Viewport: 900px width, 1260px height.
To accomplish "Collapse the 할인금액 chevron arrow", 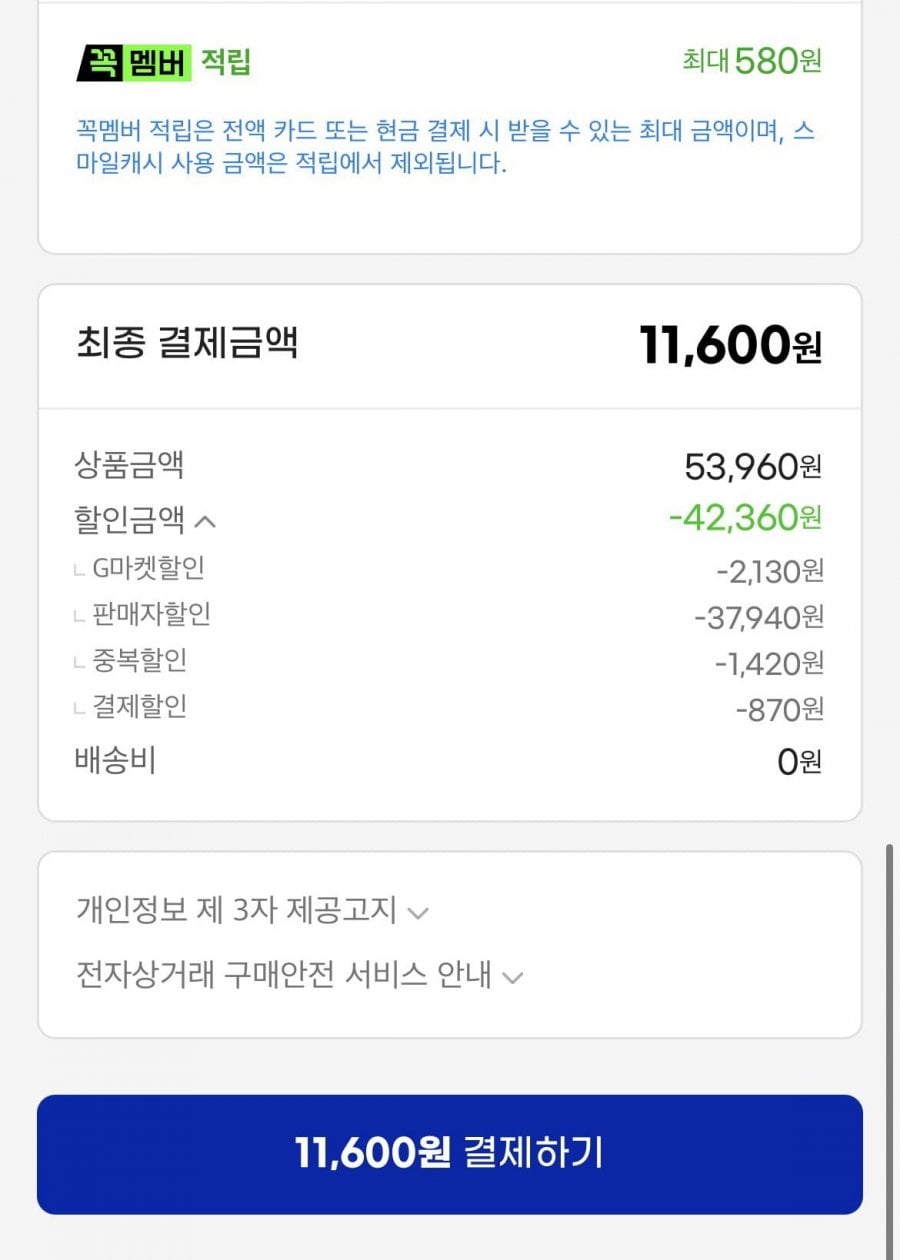I will tap(205, 521).
